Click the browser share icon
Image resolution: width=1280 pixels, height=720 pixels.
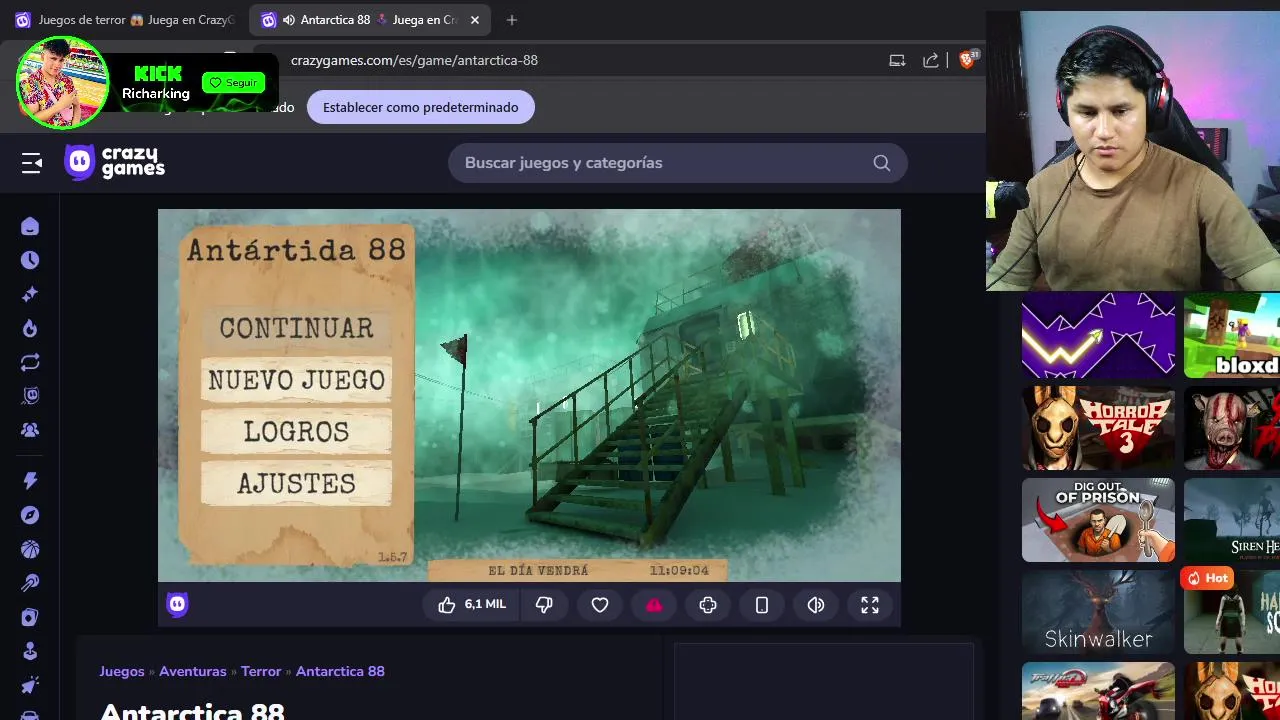coord(931,60)
